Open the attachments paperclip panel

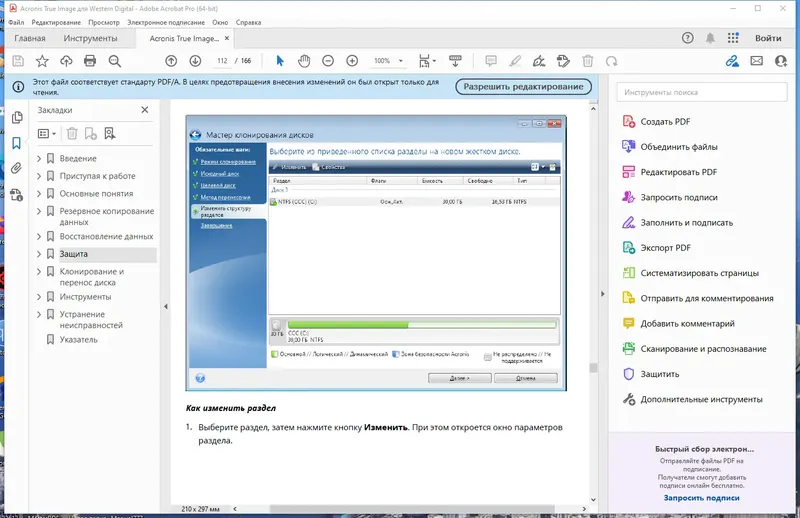tap(16, 168)
